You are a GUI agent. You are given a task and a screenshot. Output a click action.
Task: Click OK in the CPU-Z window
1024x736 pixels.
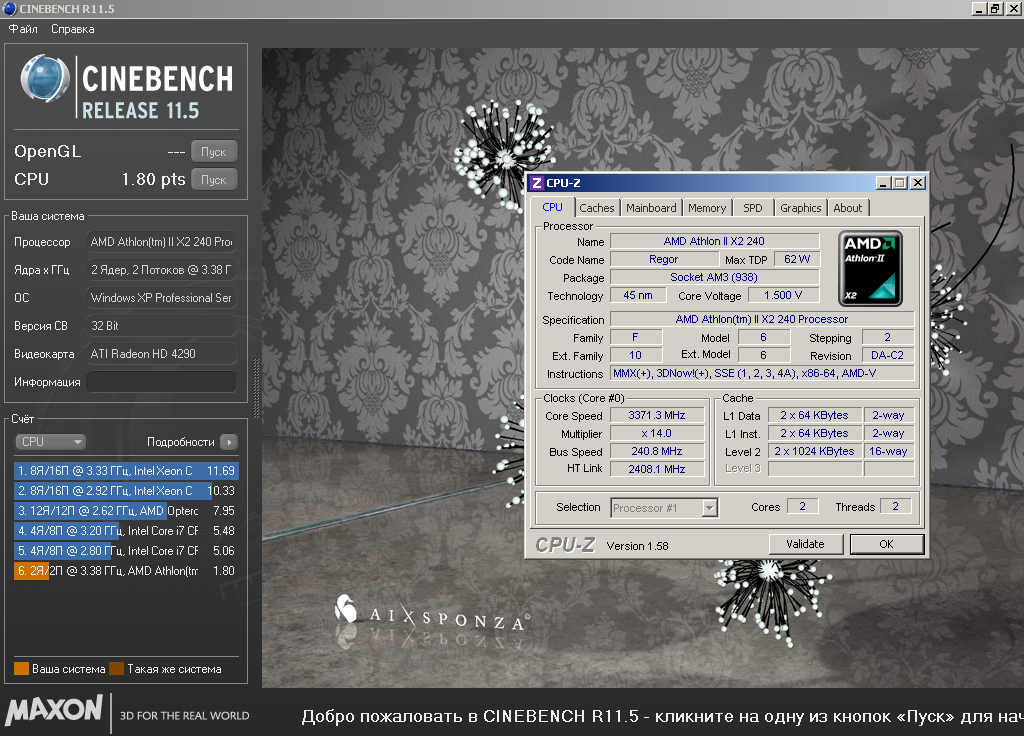tap(886, 544)
